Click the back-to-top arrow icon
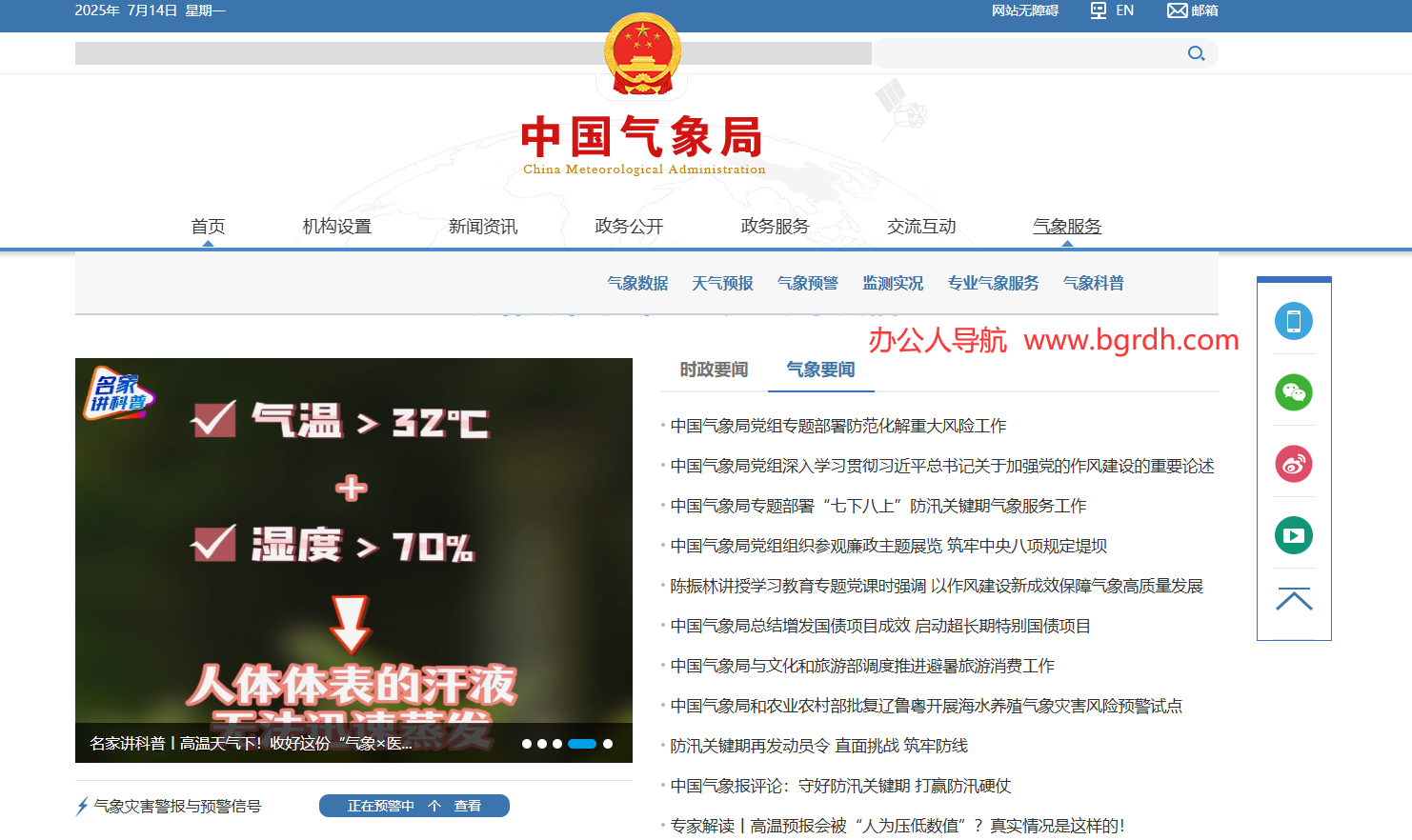1412x840 pixels. click(1293, 600)
